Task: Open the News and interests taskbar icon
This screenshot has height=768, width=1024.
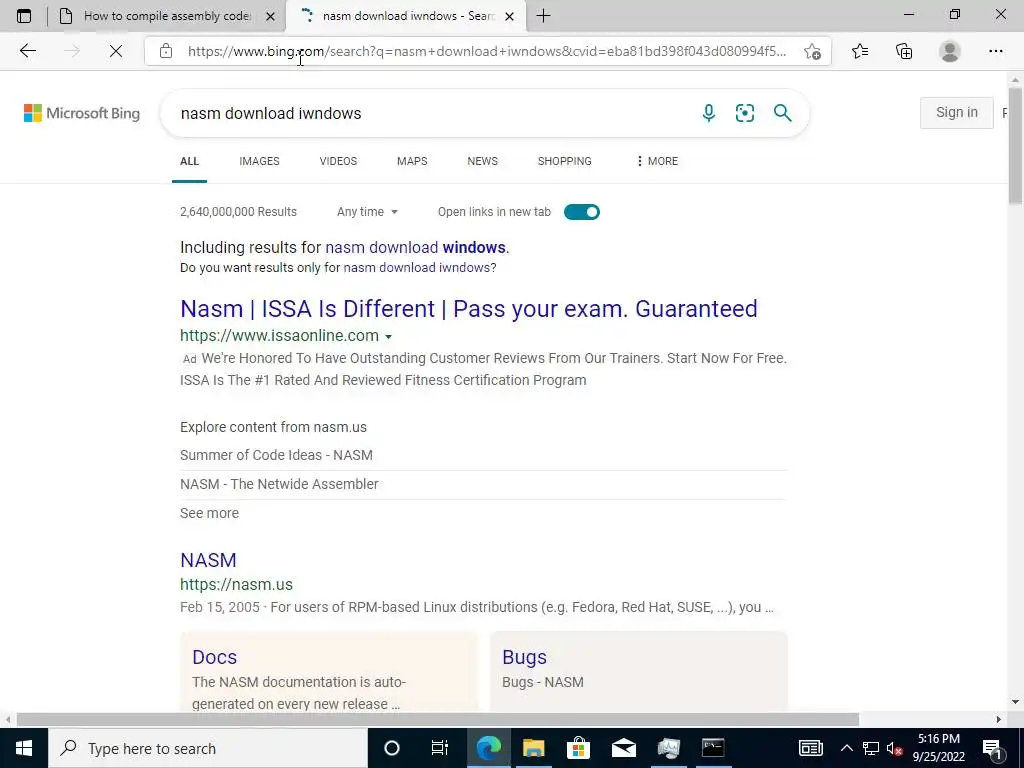Action: [810, 748]
